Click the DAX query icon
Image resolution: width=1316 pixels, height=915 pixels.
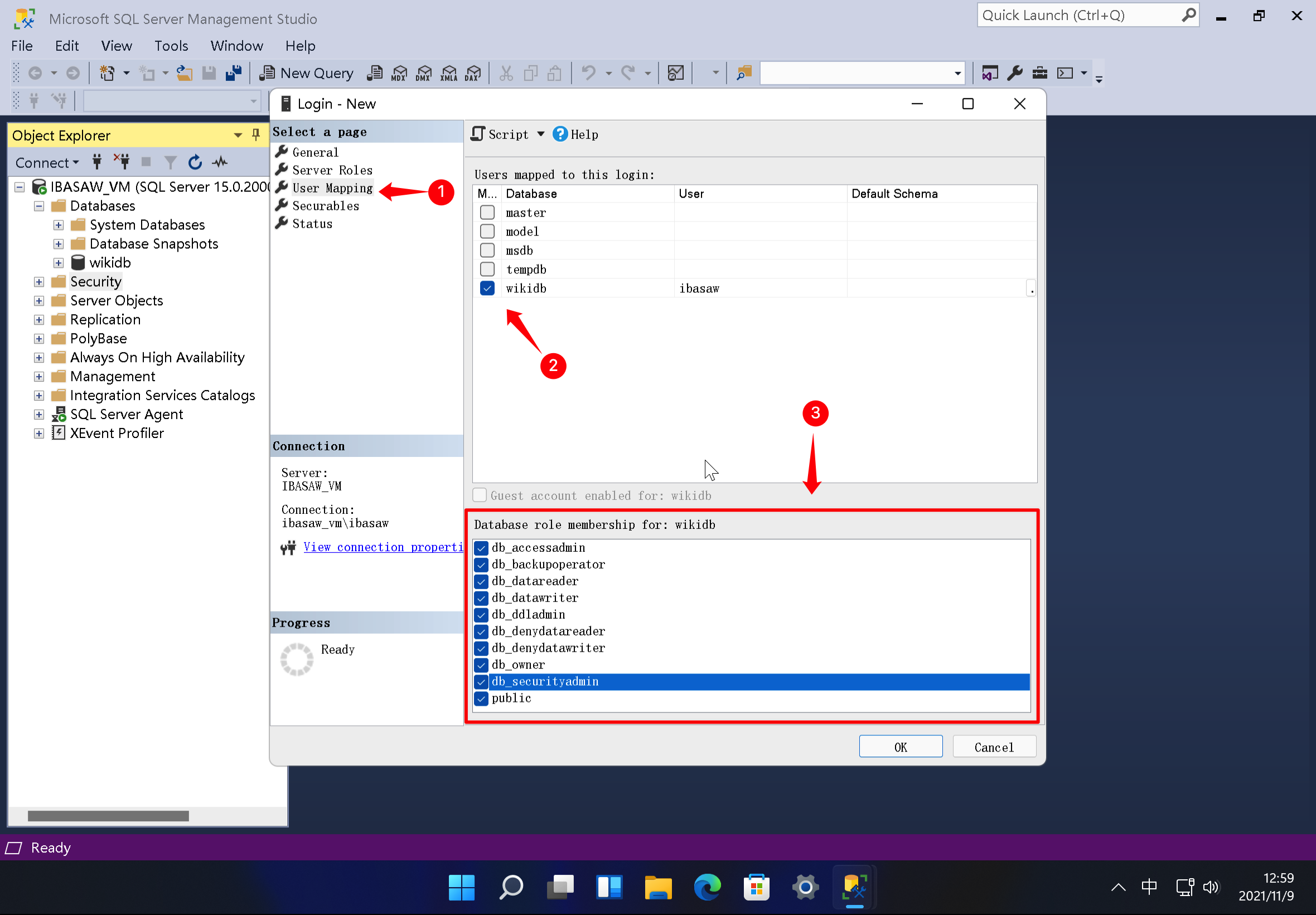pyautogui.click(x=473, y=73)
